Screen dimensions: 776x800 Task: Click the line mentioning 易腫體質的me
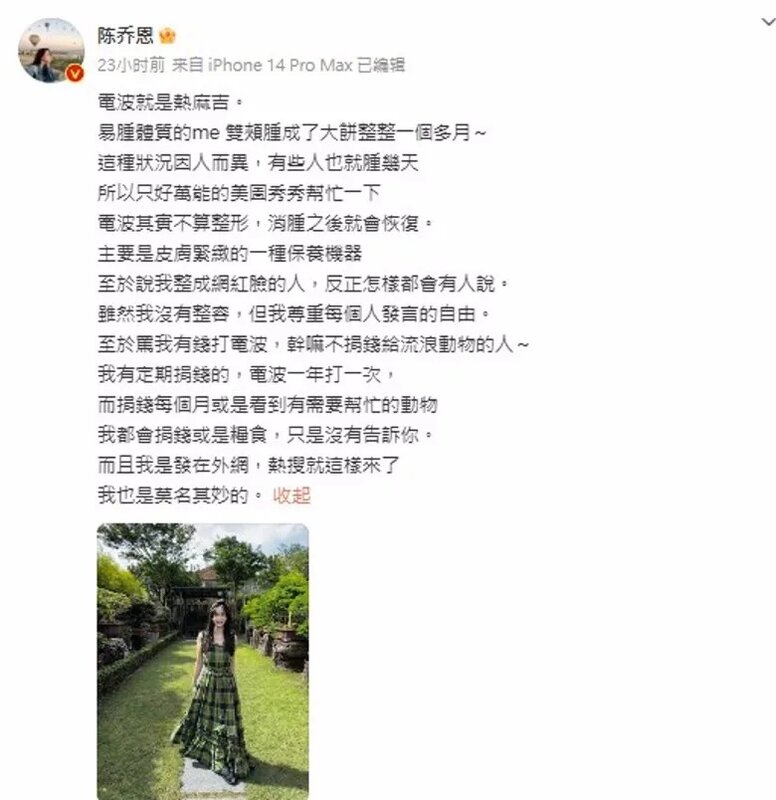[x=292, y=133]
